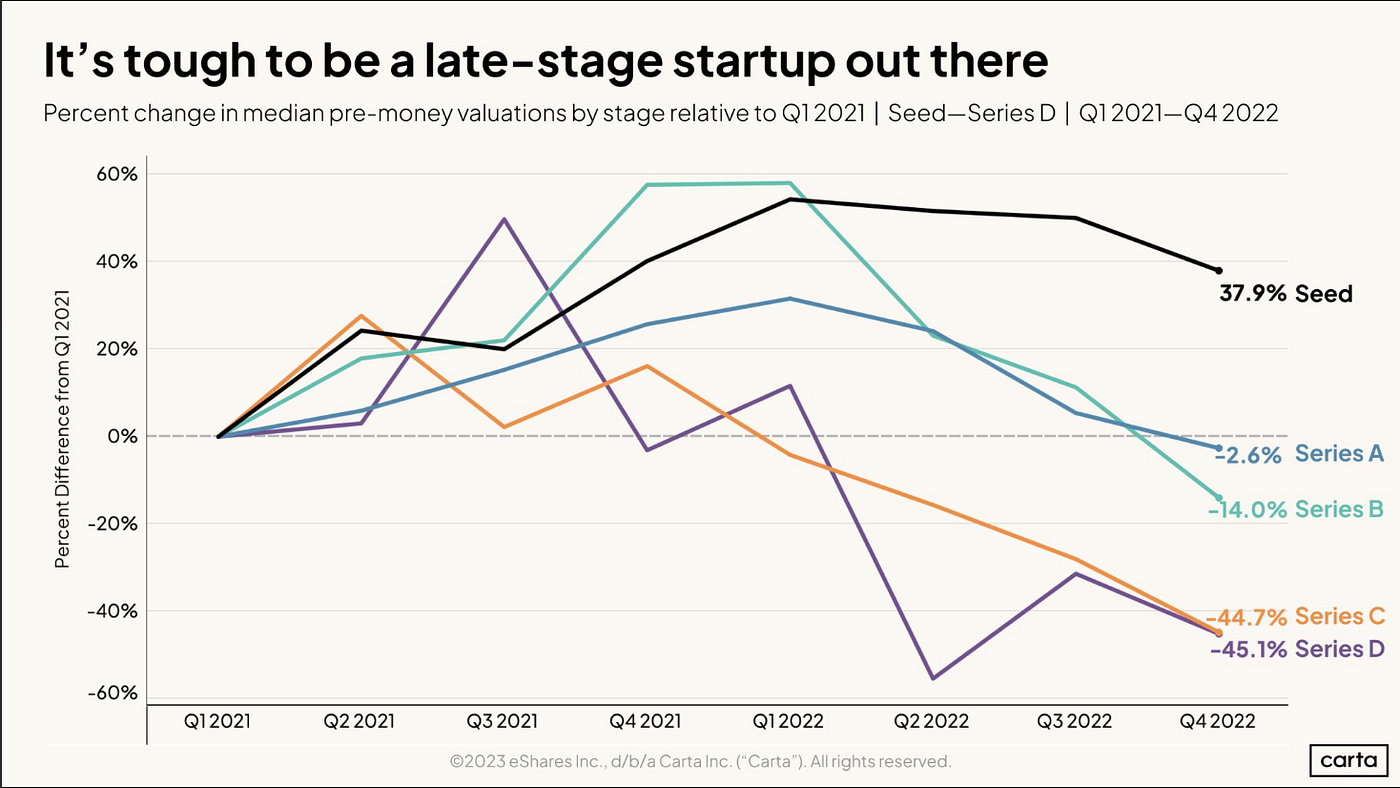
Task: Click the purple Series D peak at Q3 2021
Action: [x=504, y=219]
